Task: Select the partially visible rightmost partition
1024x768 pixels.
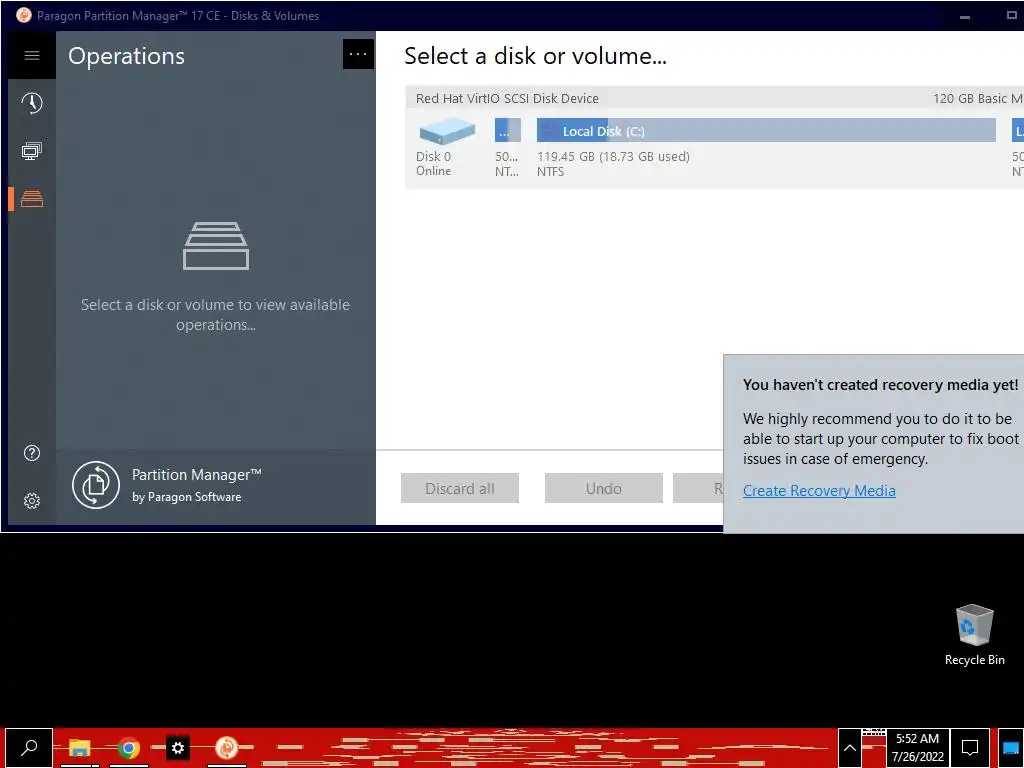Action: pyautogui.click(x=1017, y=131)
